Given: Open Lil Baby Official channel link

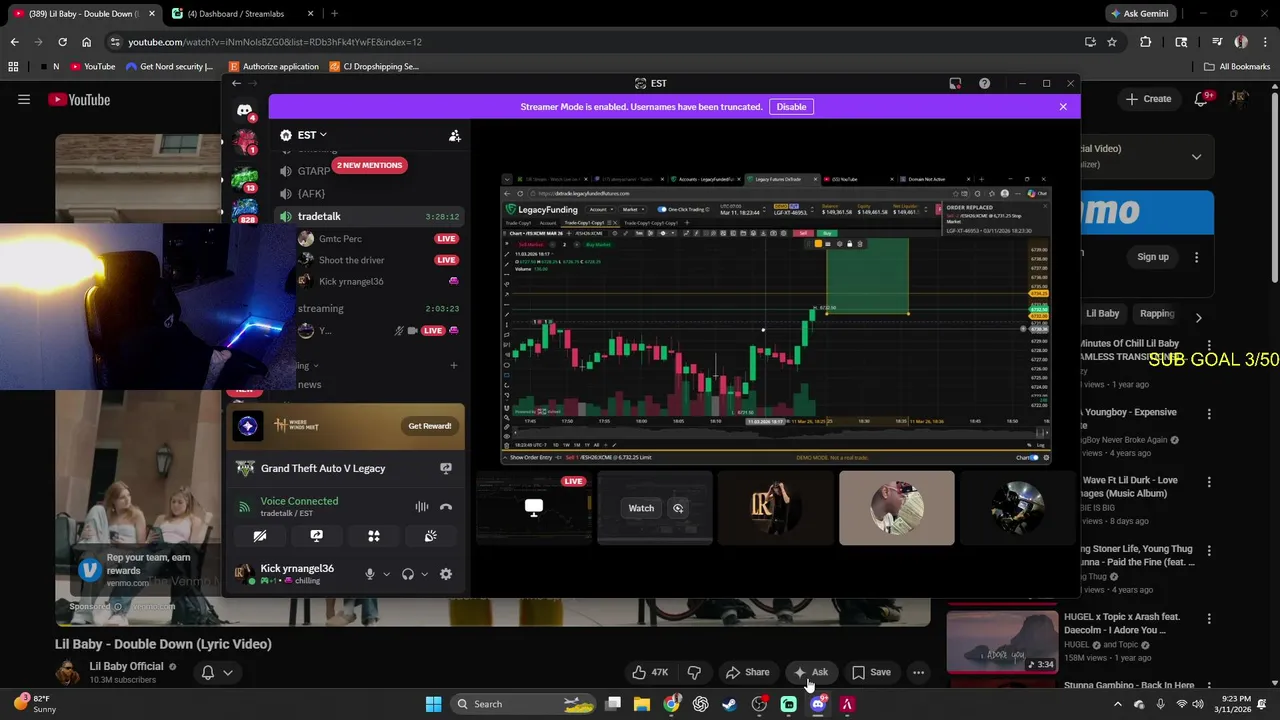Looking at the screenshot, I should tap(126, 666).
